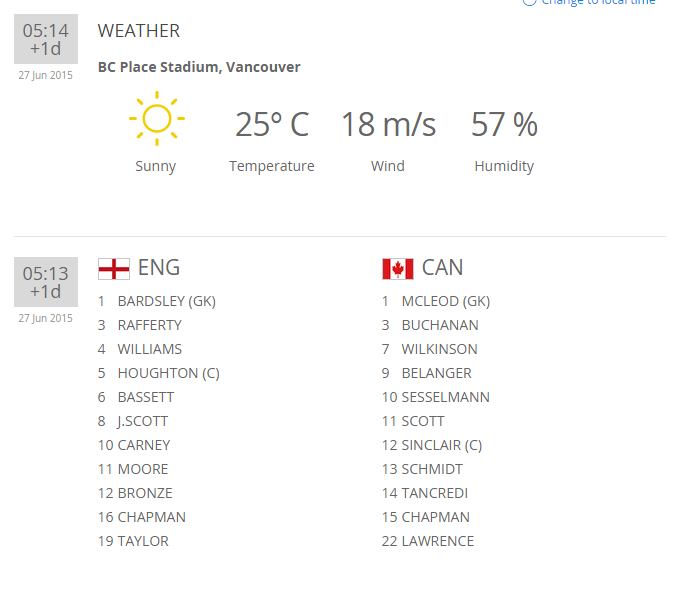Select England captain HOUGHTON (C)

tap(168, 373)
